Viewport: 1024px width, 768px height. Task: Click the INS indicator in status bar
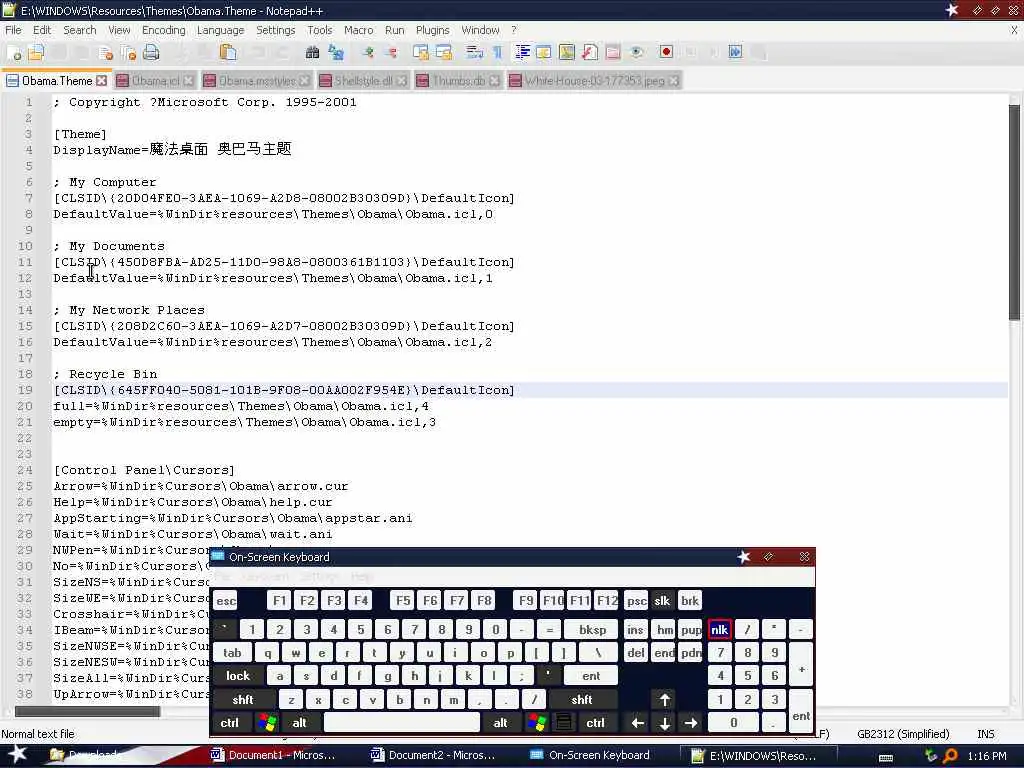[x=985, y=733]
